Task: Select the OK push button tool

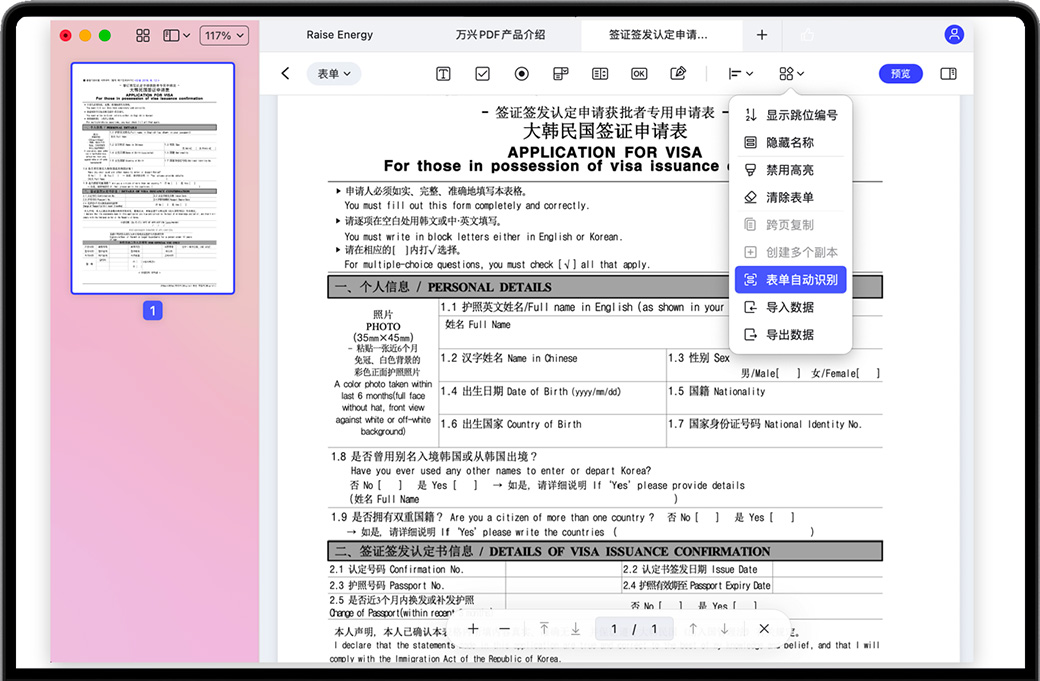Action: coord(639,74)
